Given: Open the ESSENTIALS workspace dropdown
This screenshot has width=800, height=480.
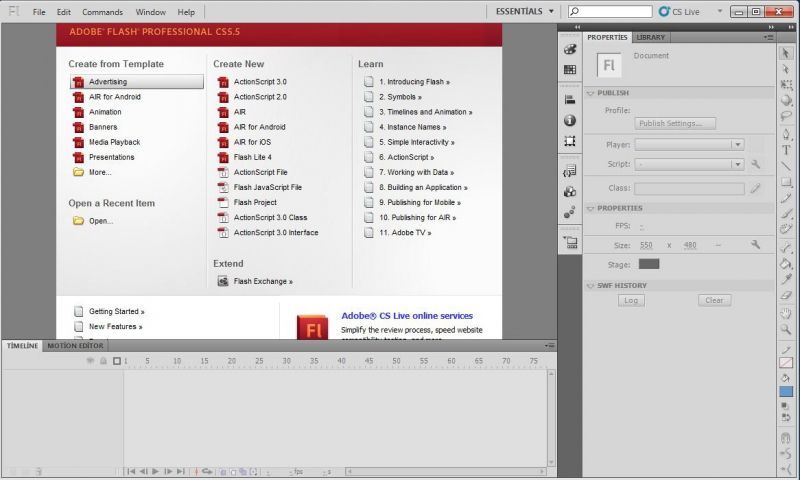Looking at the screenshot, I should [x=524, y=11].
